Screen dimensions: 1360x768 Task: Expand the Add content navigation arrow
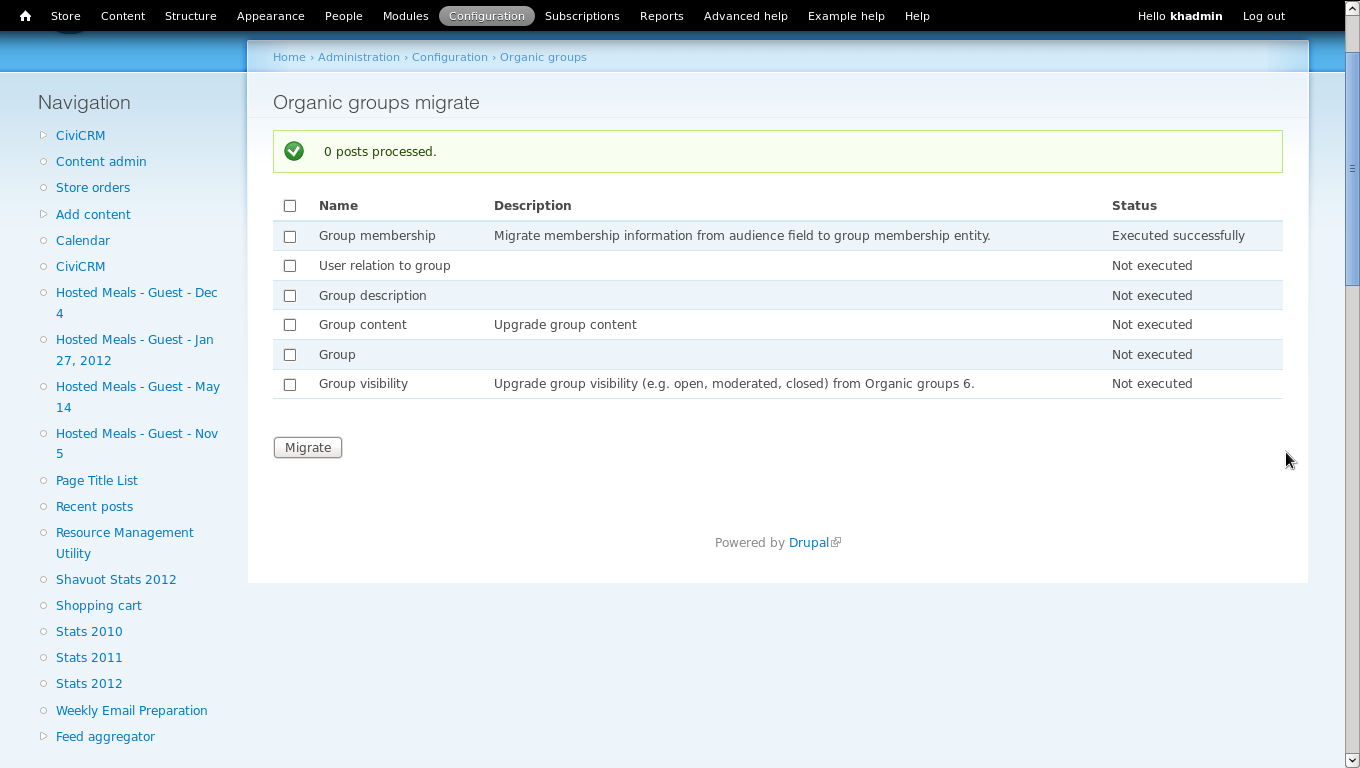(x=43, y=214)
